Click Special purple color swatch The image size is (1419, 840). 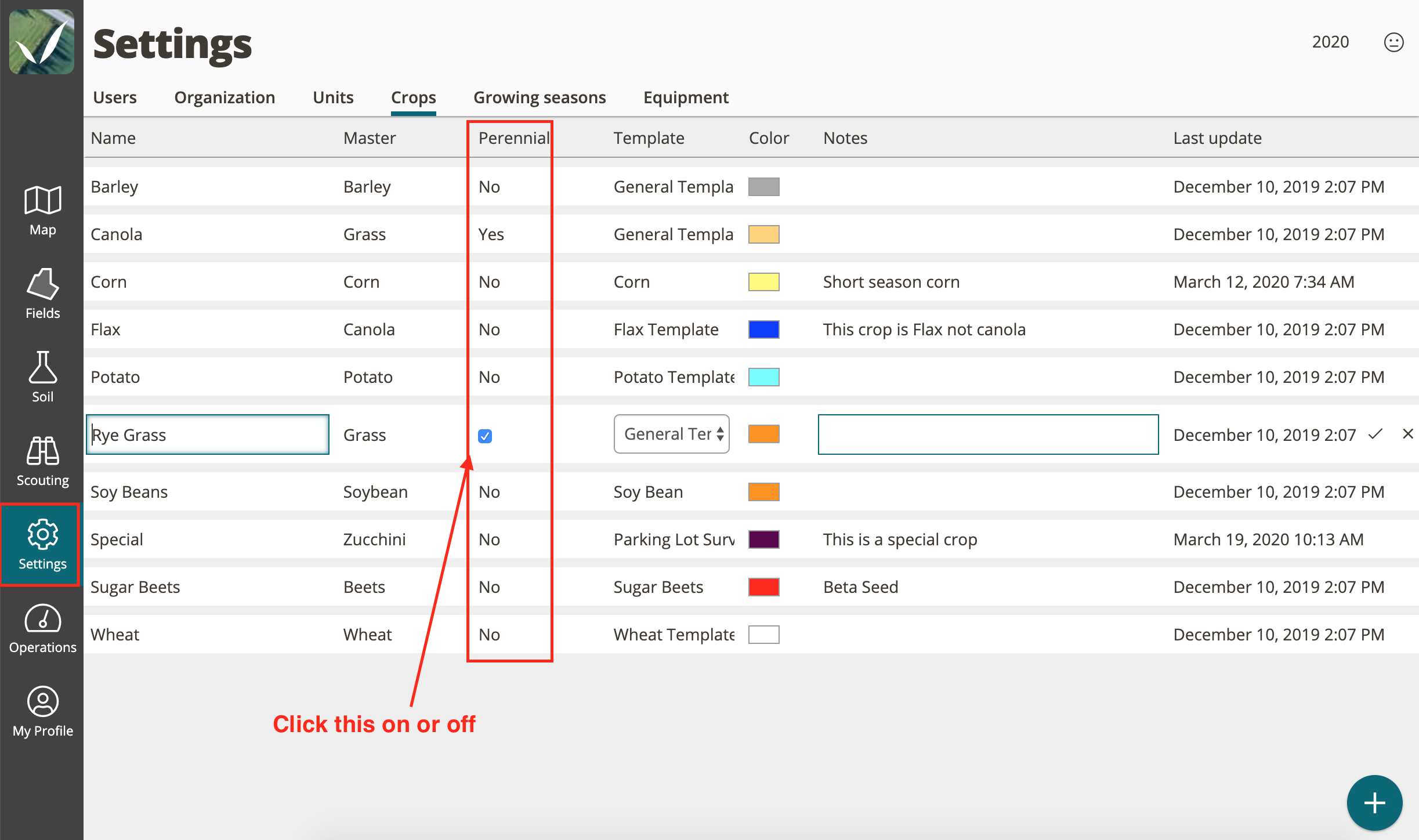point(764,540)
